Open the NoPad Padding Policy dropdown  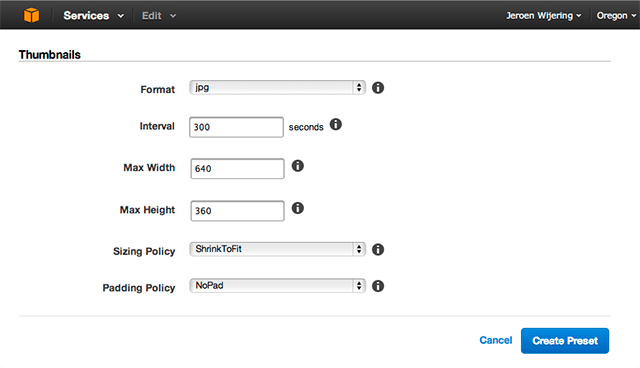pos(277,286)
